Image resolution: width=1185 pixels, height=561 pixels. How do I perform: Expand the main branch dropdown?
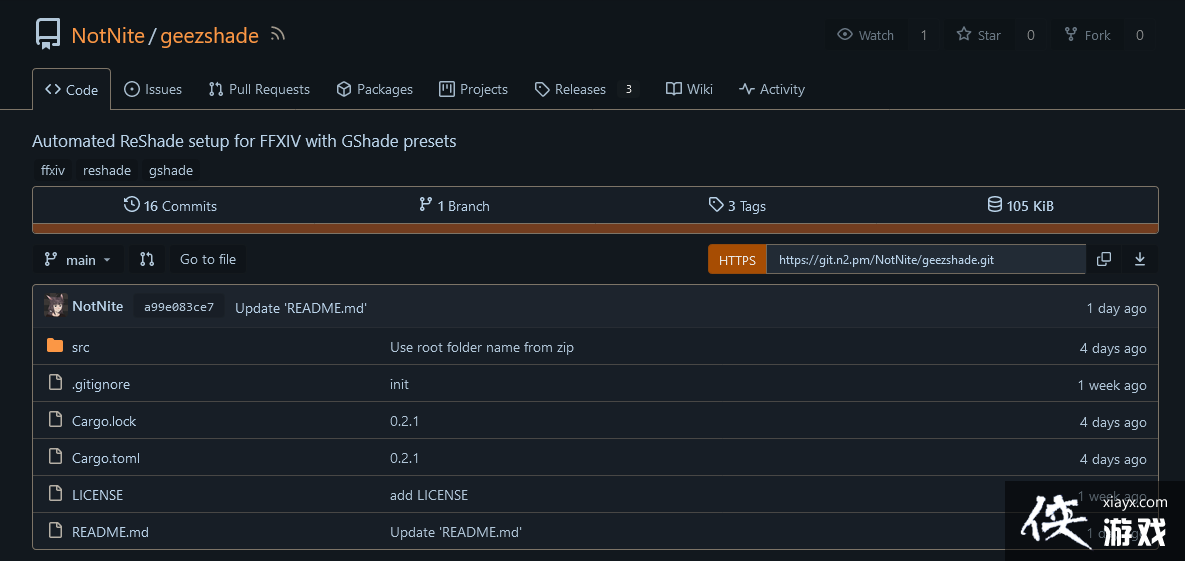(78, 259)
